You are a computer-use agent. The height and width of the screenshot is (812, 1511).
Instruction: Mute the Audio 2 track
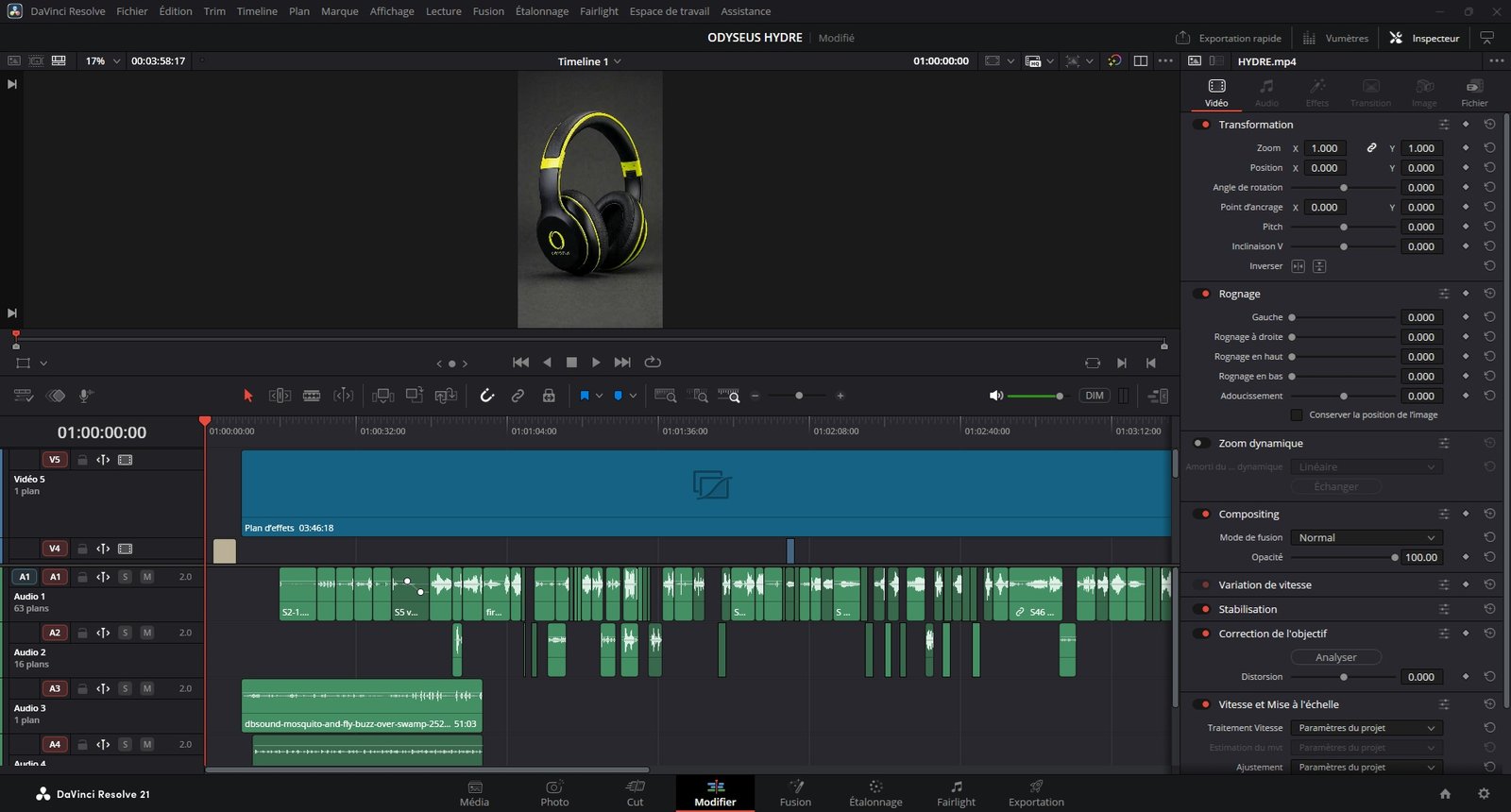tap(147, 633)
